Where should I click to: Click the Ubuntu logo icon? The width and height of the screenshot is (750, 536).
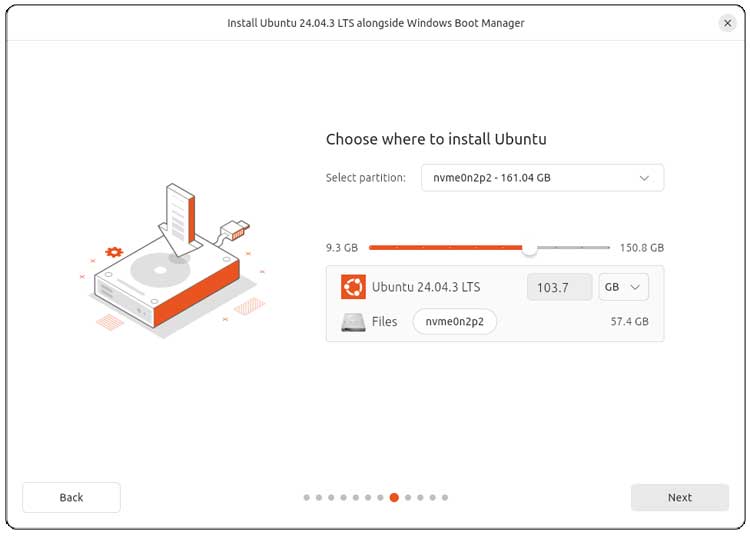click(353, 287)
